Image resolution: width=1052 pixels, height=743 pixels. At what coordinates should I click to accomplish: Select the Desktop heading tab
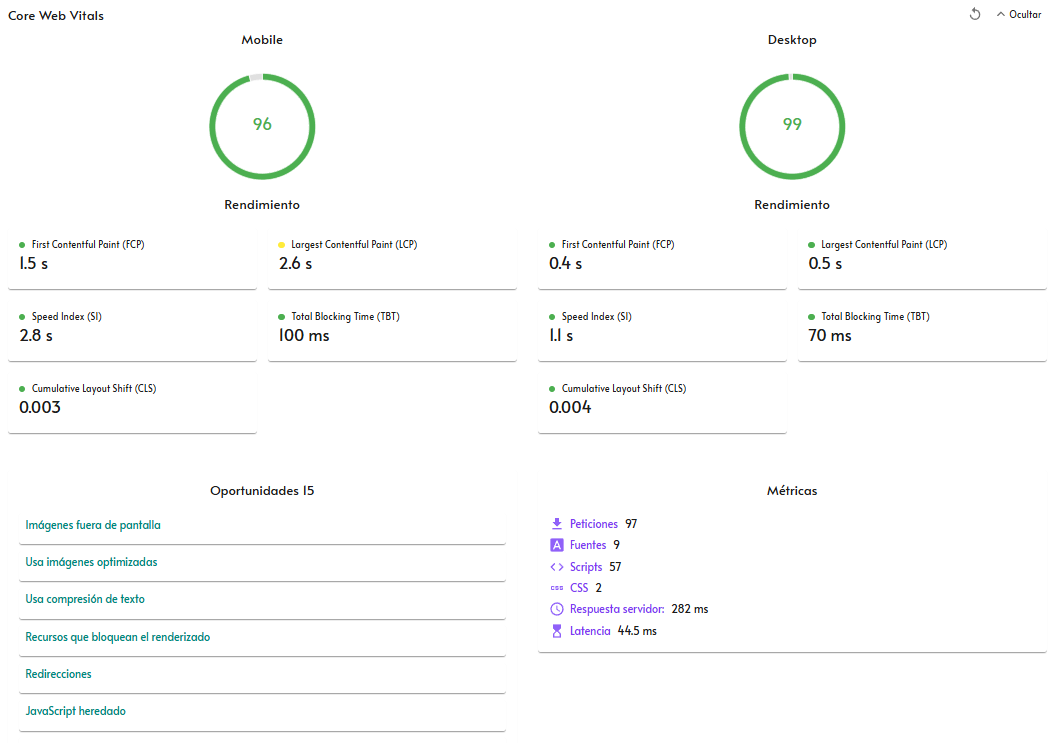[792, 40]
